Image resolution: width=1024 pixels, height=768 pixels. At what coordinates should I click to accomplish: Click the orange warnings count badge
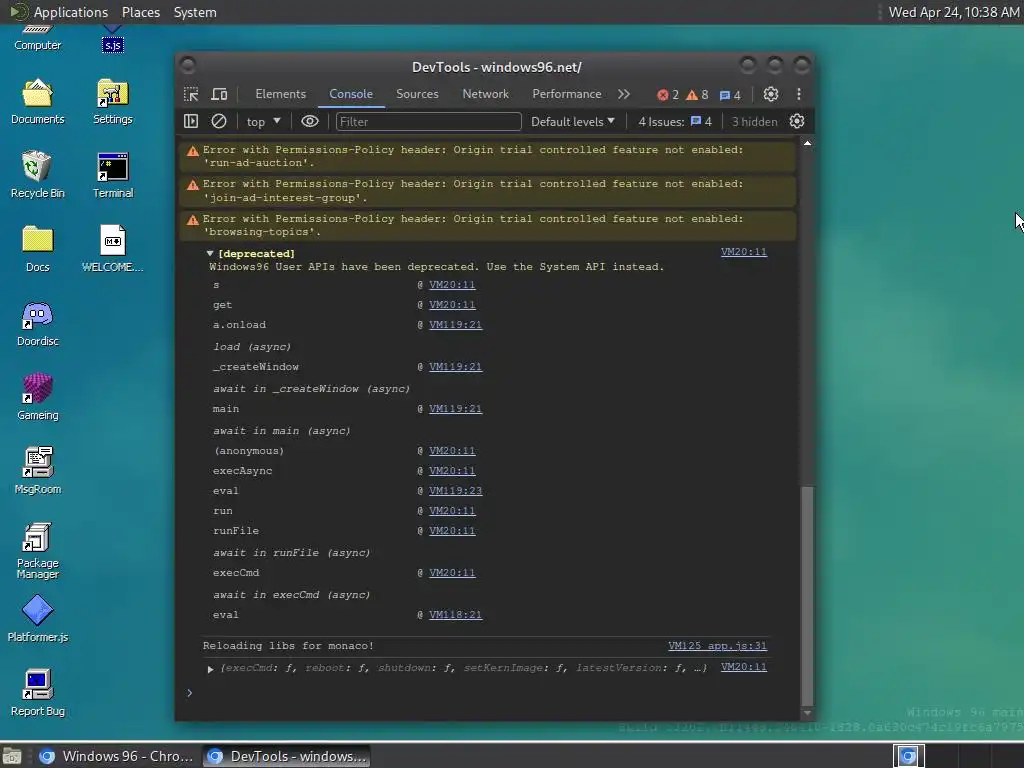(x=697, y=95)
